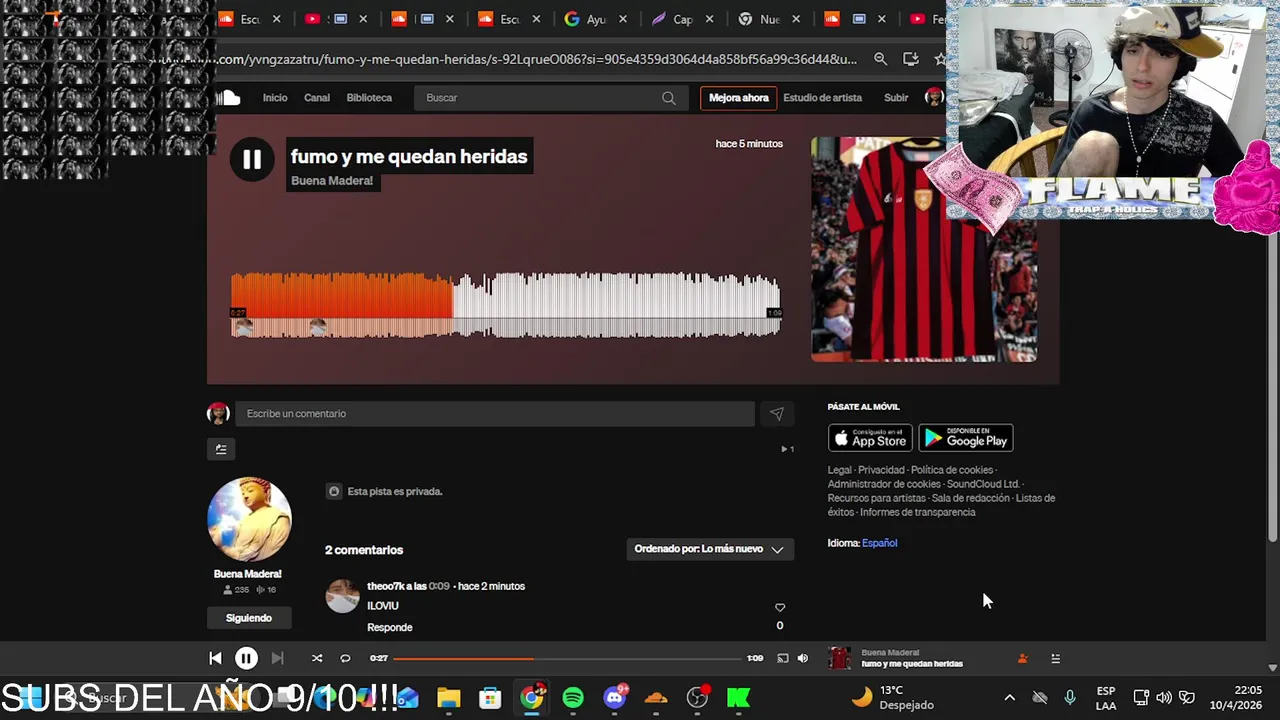1280x720 pixels.
Task: Open the Canal menu item
Action: pos(317,98)
